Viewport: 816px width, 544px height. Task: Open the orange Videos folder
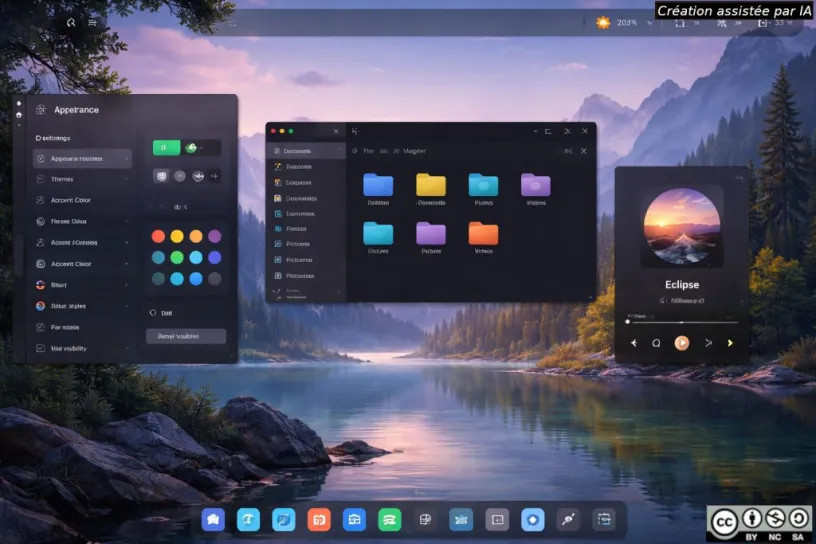coord(483,234)
